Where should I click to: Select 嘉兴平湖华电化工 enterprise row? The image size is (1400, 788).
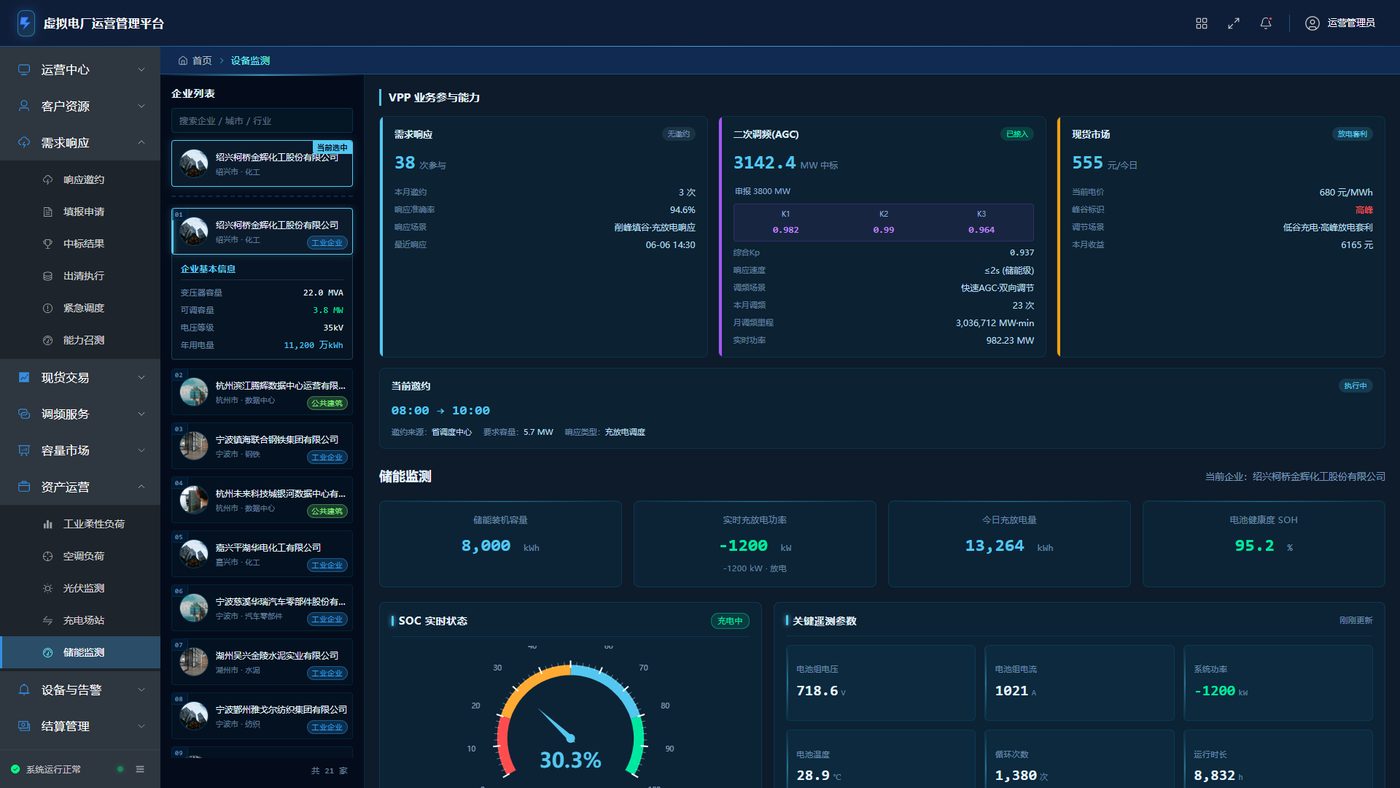262,555
